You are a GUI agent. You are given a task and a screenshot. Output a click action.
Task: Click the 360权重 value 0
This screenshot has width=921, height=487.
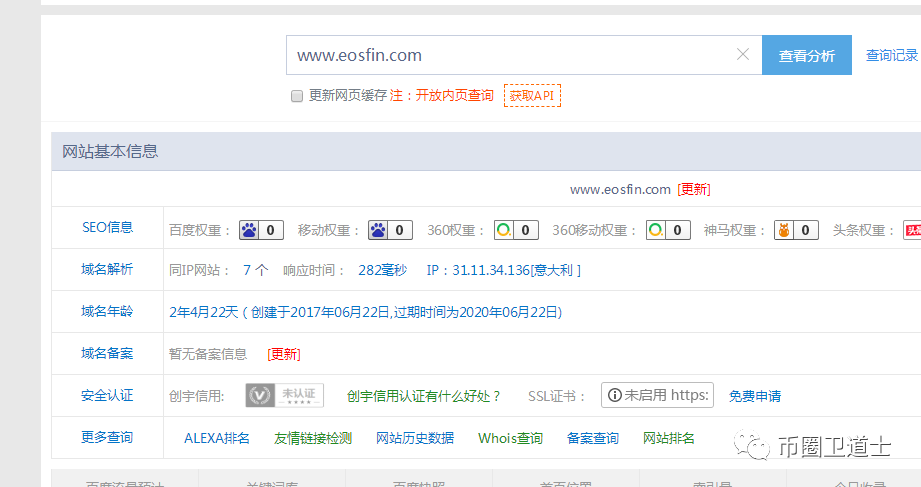[526, 230]
